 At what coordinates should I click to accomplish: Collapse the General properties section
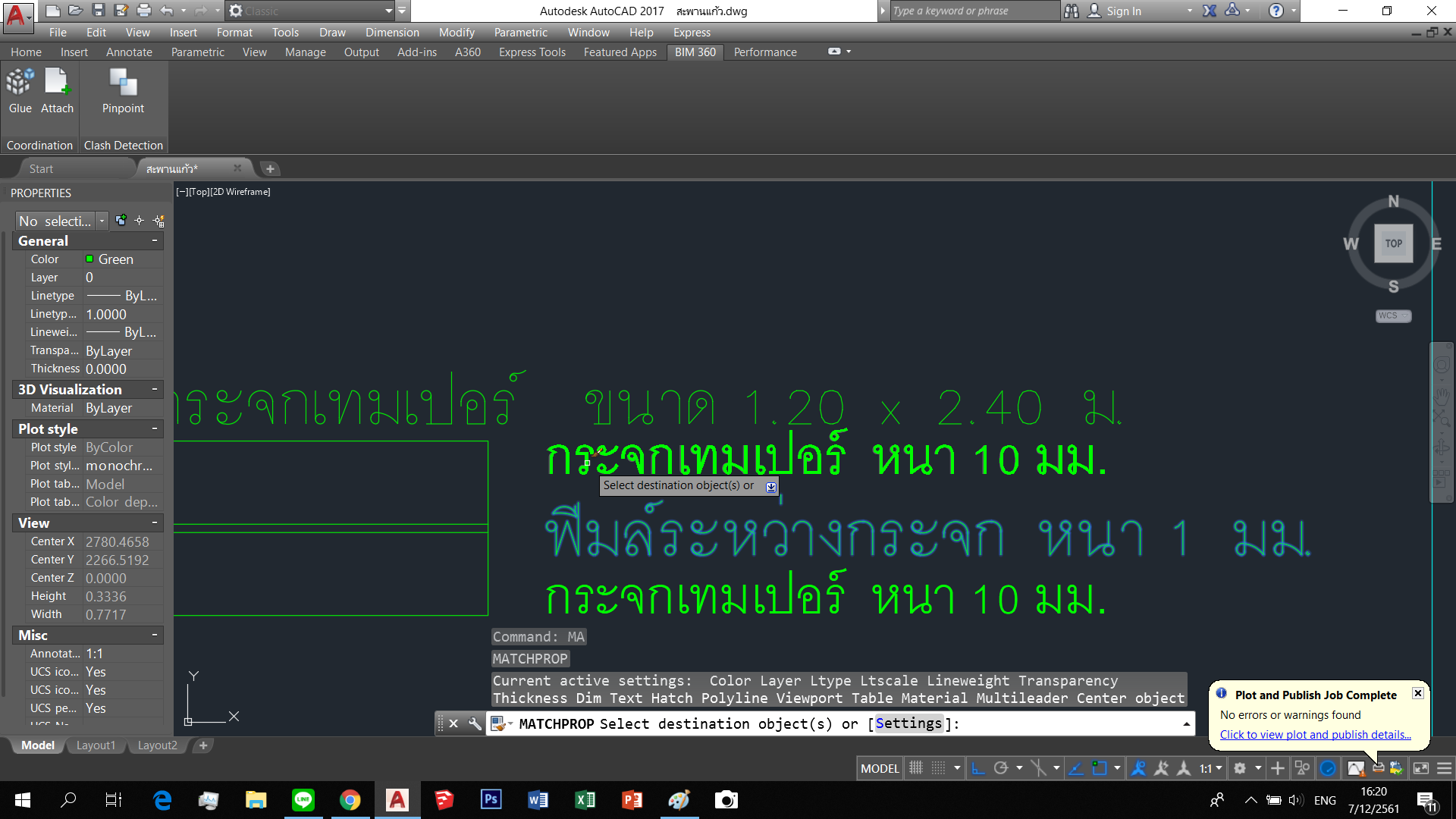(155, 240)
